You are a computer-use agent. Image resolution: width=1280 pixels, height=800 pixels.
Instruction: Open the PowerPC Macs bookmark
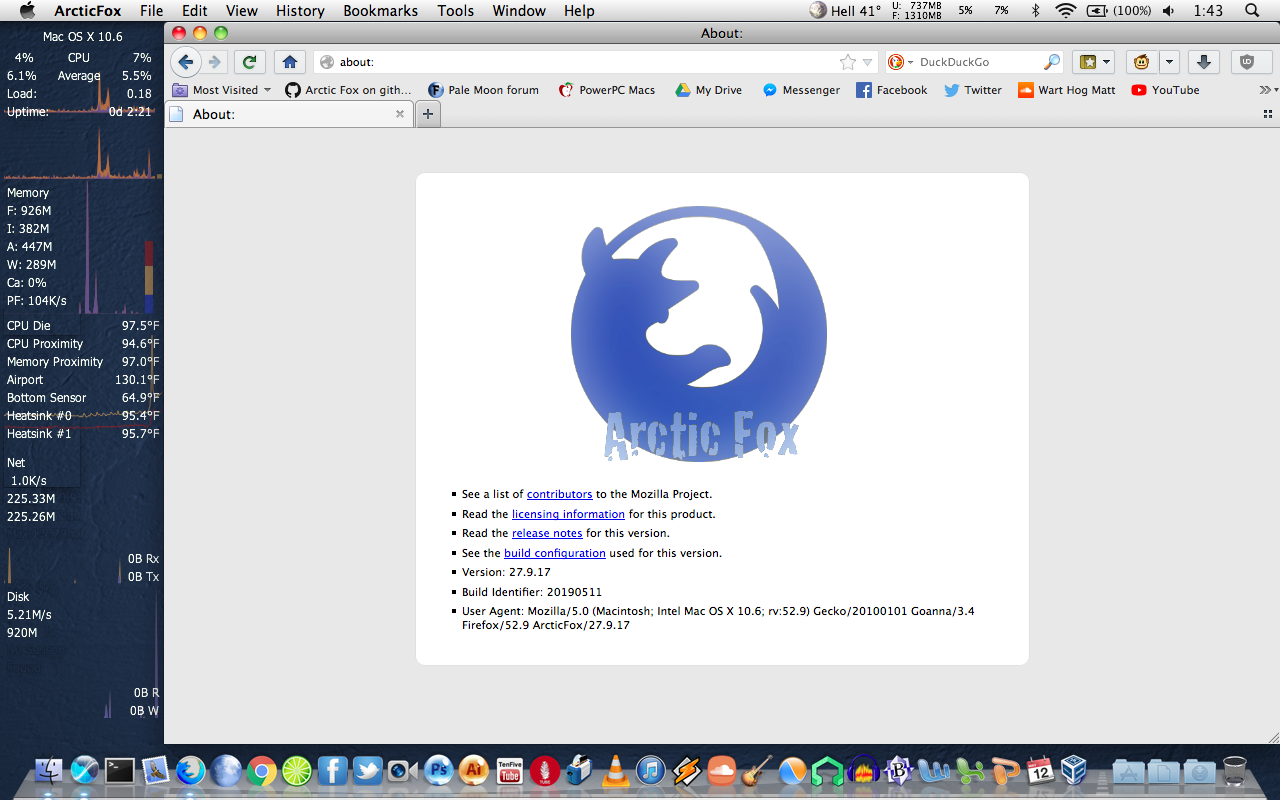click(x=607, y=90)
